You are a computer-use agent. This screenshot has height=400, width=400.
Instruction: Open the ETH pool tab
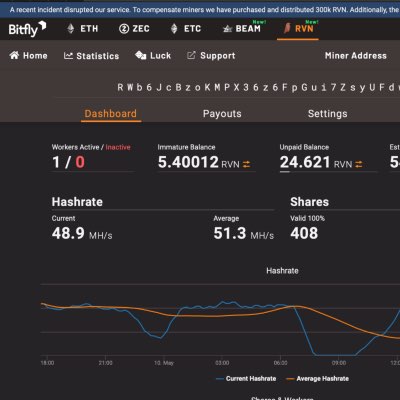[83, 29]
